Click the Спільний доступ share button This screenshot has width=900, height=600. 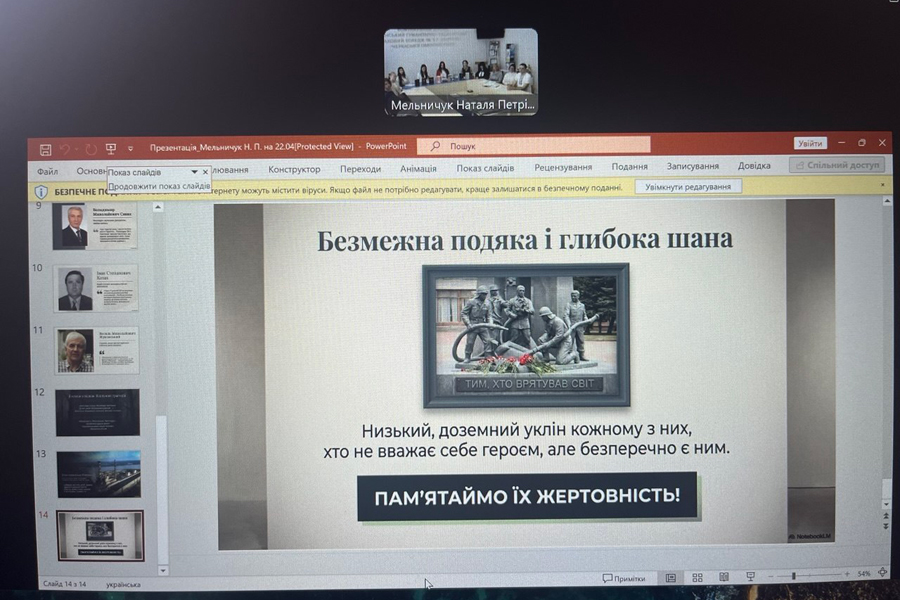(837, 165)
